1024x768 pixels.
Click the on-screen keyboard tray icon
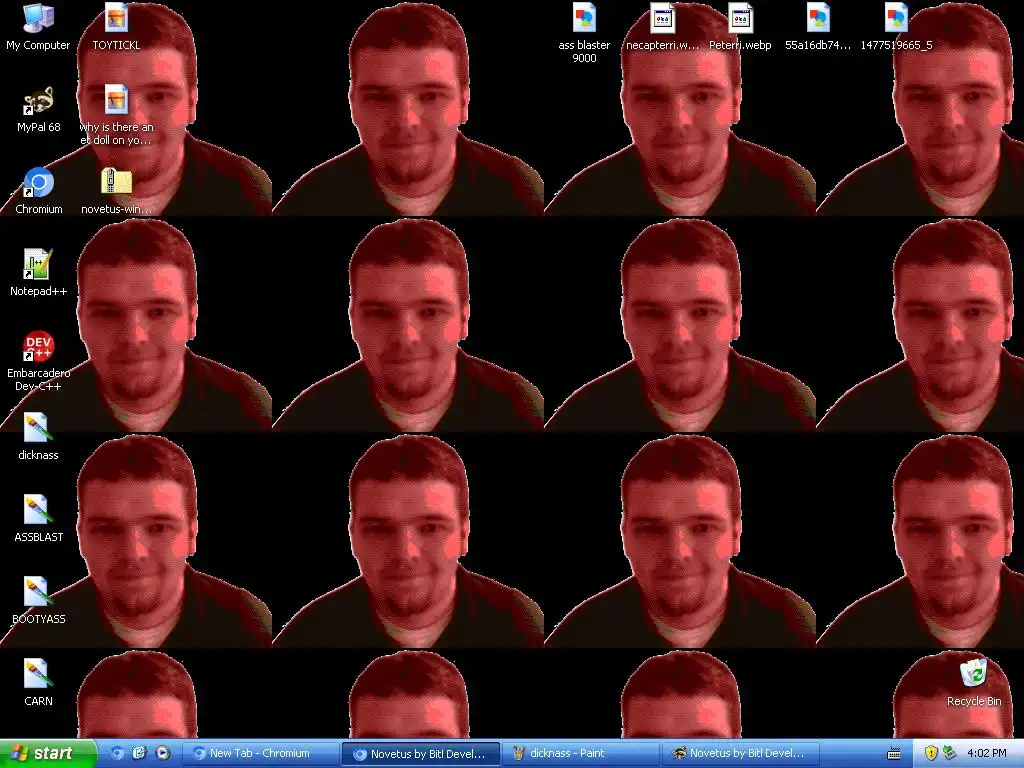point(894,754)
